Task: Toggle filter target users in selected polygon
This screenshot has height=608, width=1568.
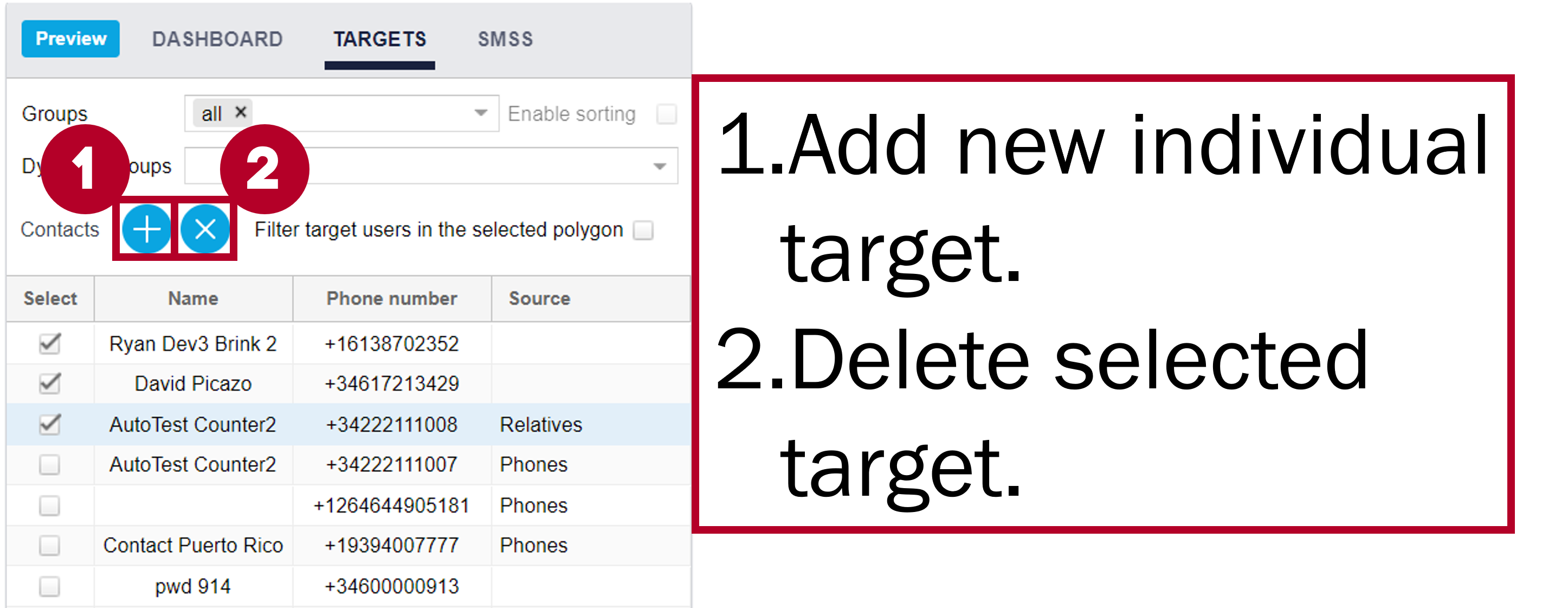Action: point(643,231)
